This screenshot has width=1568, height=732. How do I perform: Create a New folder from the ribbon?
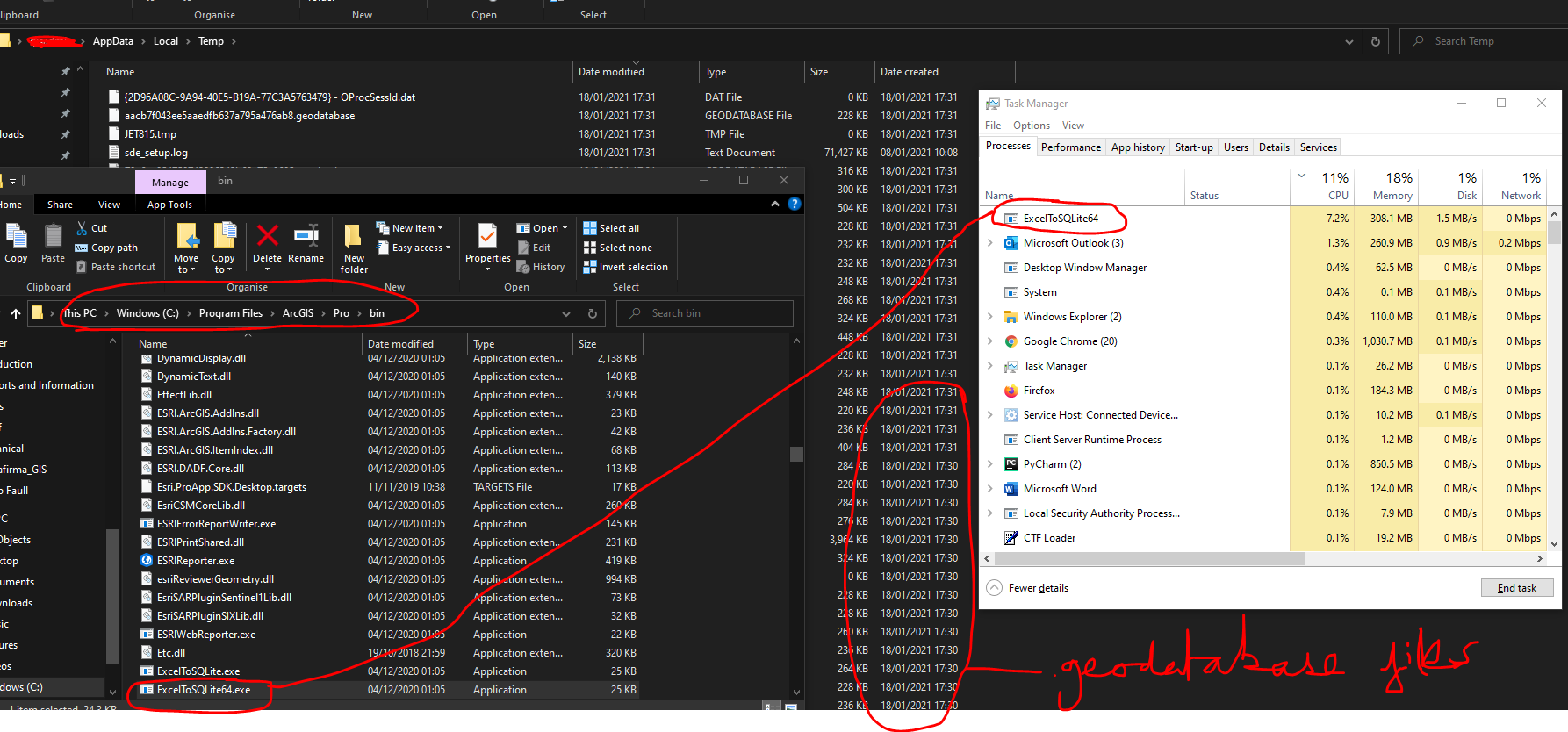point(354,248)
